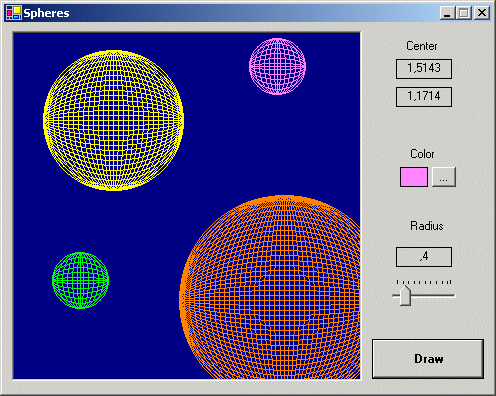Close the Spheres window
The height and width of the screenshot is (396, 496).
pyautogui.click(x=482, y=13)
